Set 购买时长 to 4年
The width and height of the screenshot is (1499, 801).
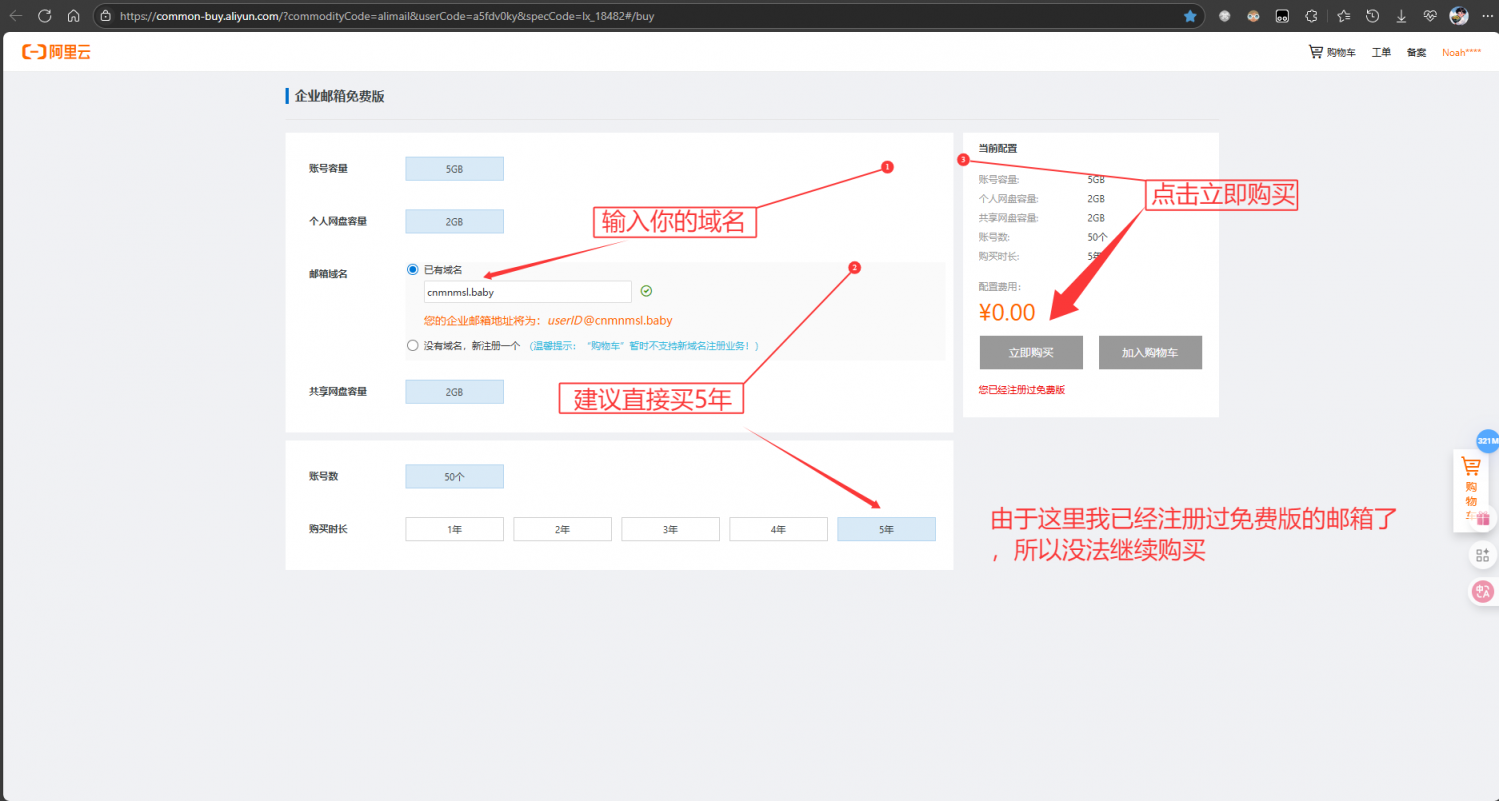click(778, 529)
